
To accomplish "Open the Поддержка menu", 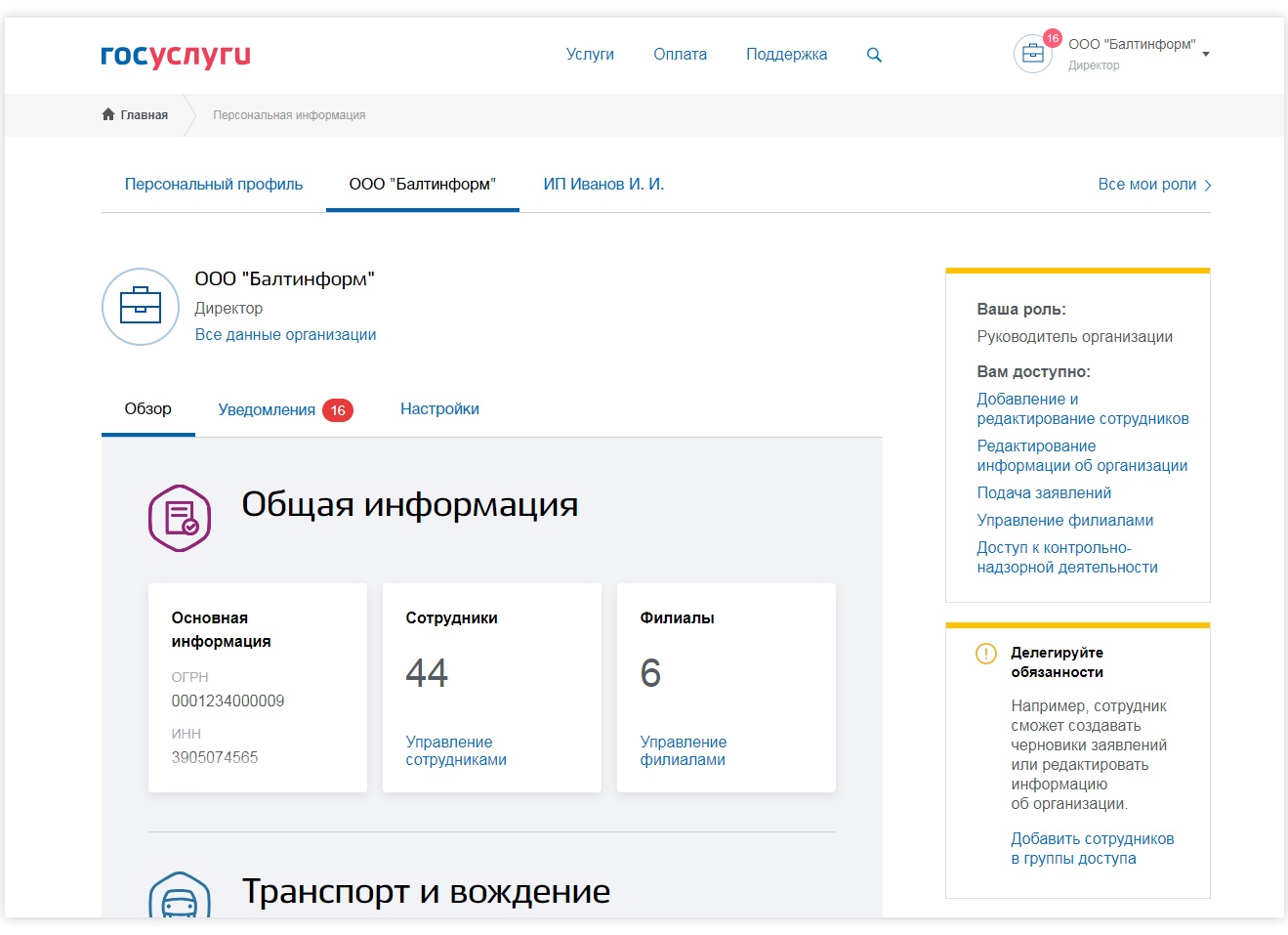I will point(786,55).
